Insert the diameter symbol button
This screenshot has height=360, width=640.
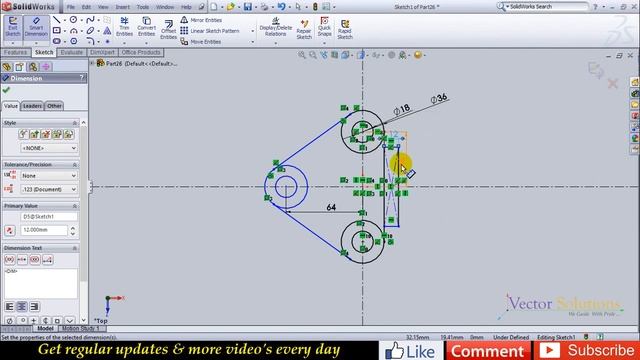pos(10,321)
